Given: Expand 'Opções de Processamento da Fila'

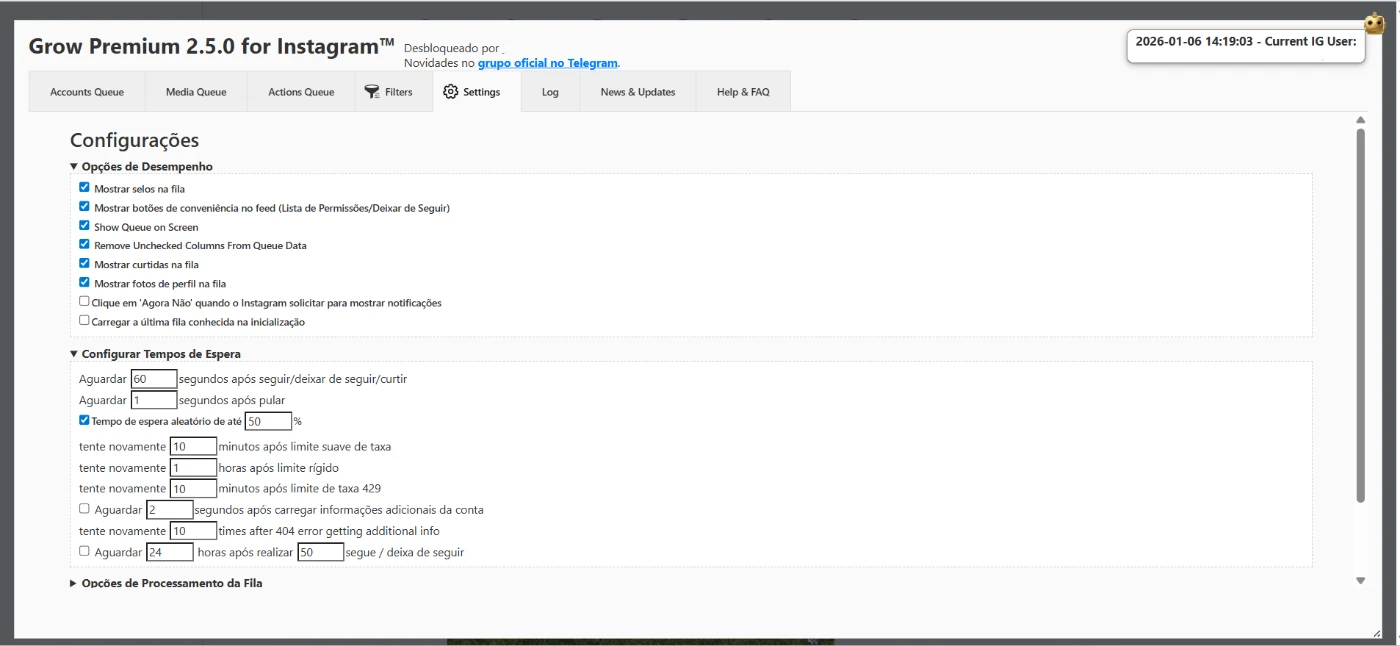Looking at the screenshot, I should coord(74,583).
